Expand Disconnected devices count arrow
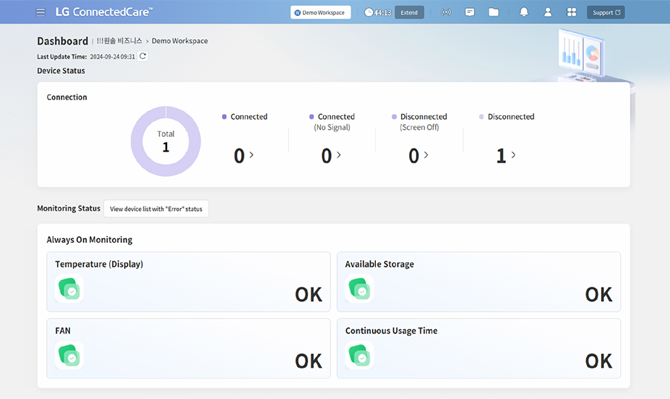Image resolution: width=670 pixels, height=399 pixels. pos(513,155)
